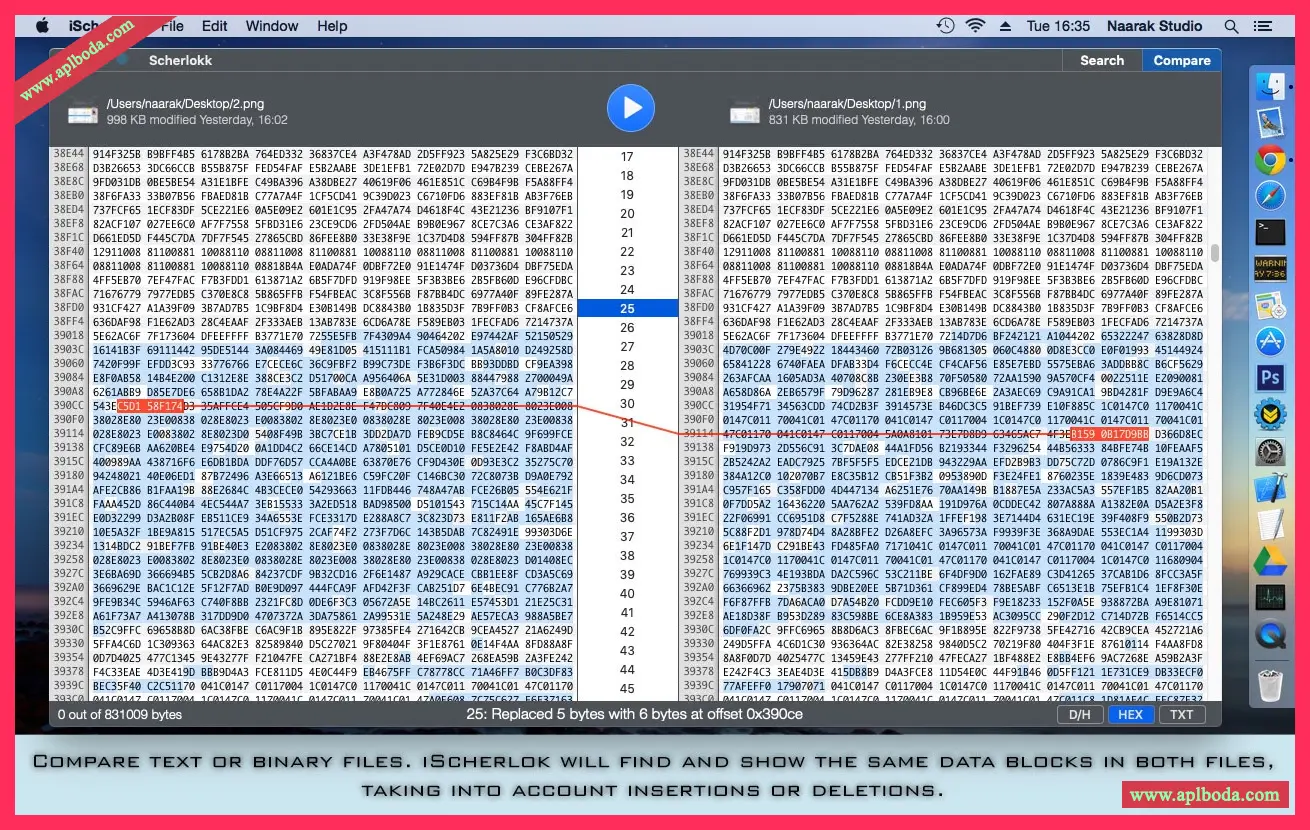Viewport: 1310px width, 830px height.
Task: Click the 2.png file icon on left
Action: click(82, 112)
